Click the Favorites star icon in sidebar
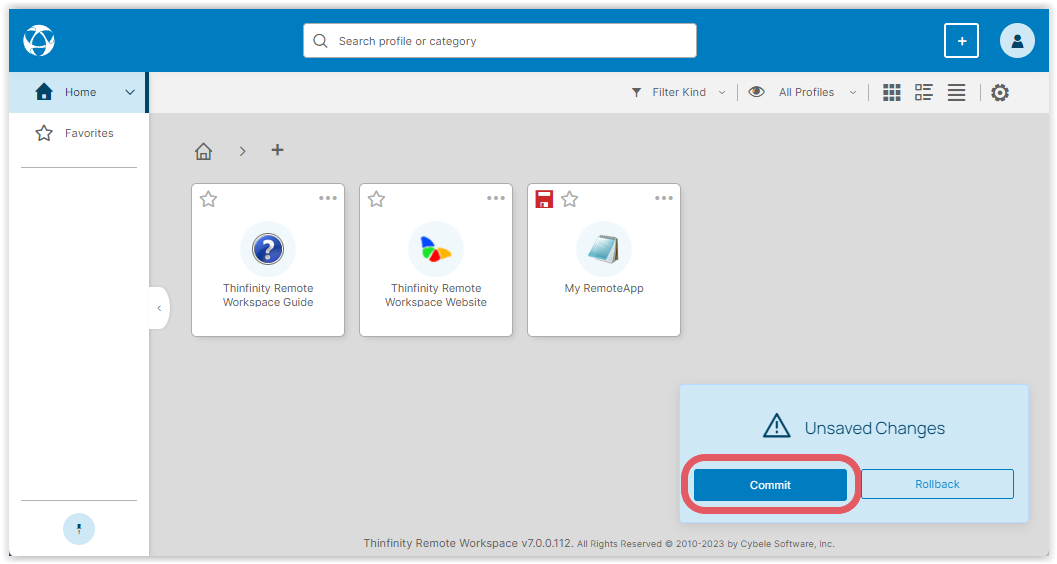Viewport: 1057px width, 564px height. pos(44,133)
